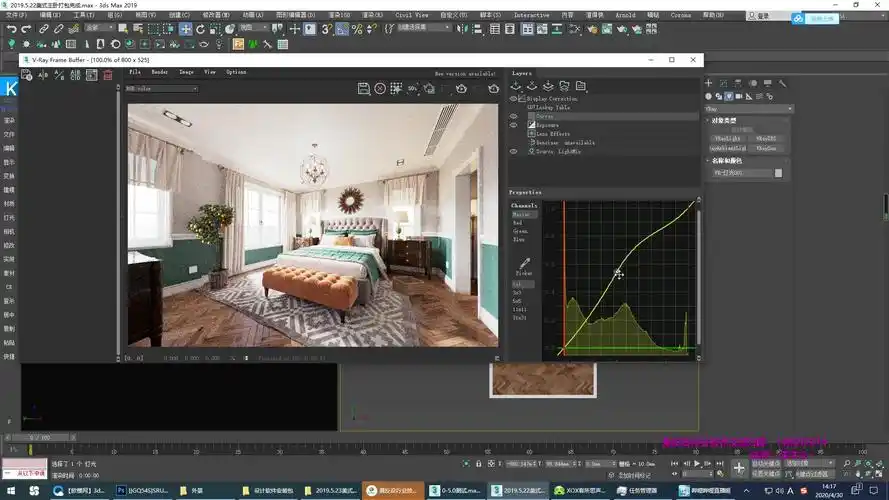Select the Link tool
This screenshot has height=500, width=889.
(x=44, y=28)
